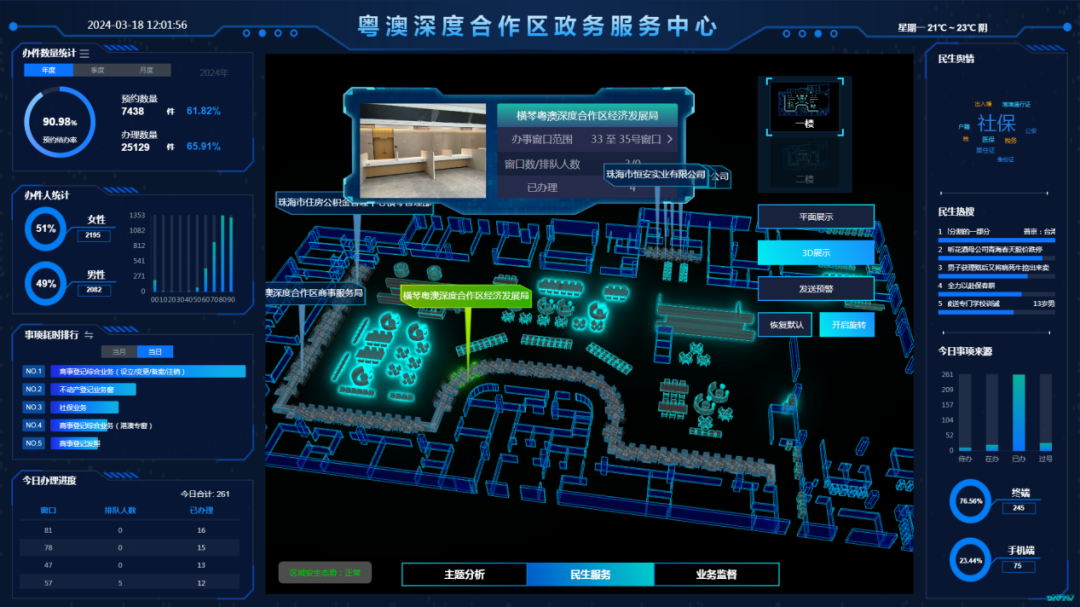Image resolution: width=1080 pixels, height=607 pixels.
Task: Click the 51% female ratio ring
Action: pos(46,228)
